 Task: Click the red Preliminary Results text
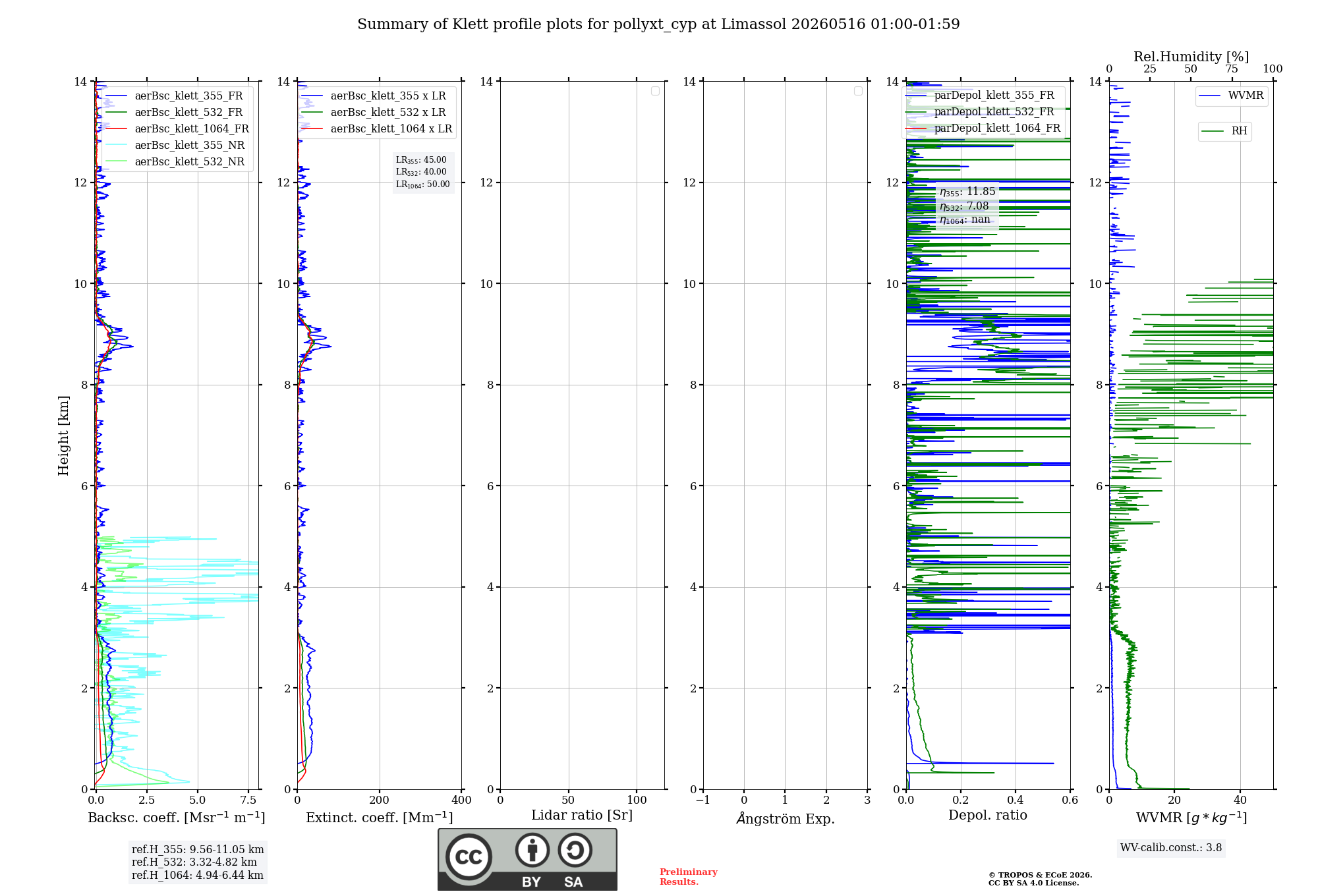pyautogui.click(x=688, y=877)
